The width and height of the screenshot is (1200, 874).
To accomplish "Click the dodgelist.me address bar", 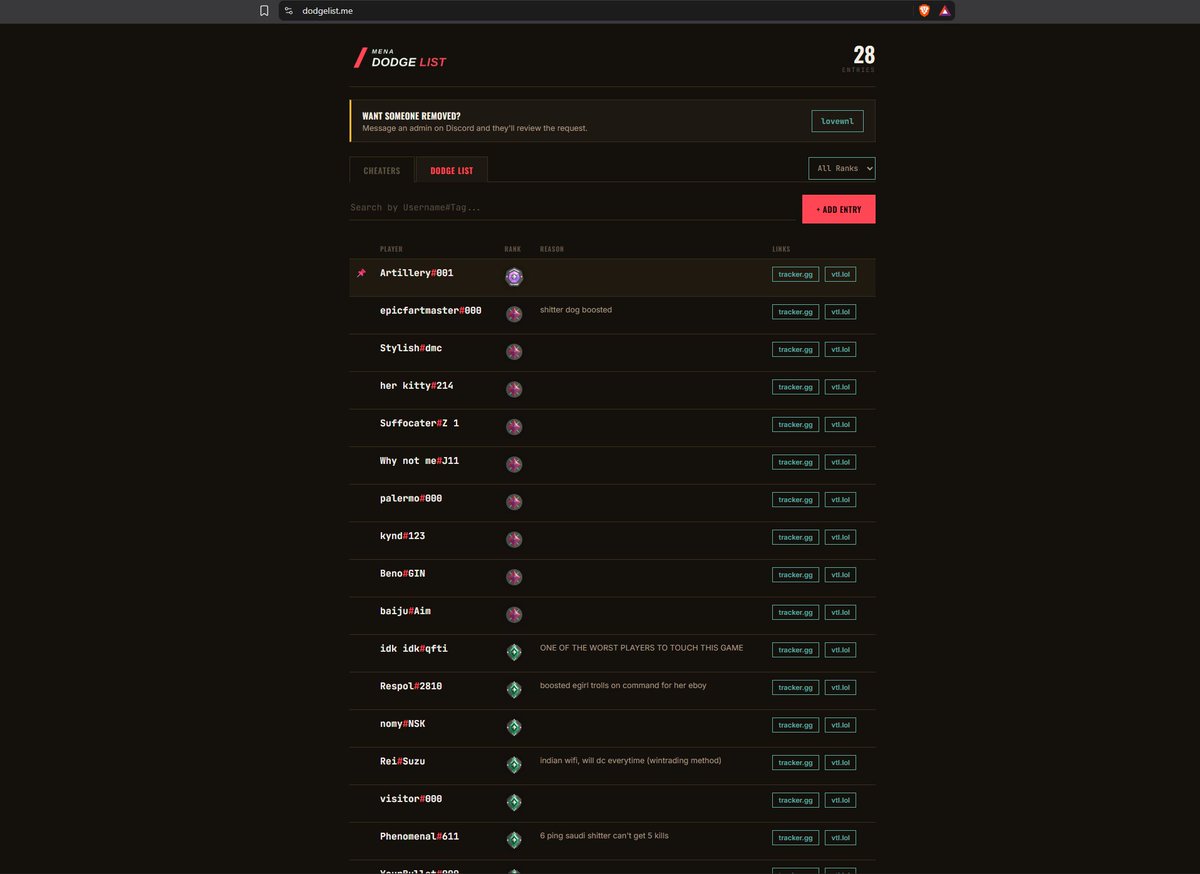I will 616,11.
